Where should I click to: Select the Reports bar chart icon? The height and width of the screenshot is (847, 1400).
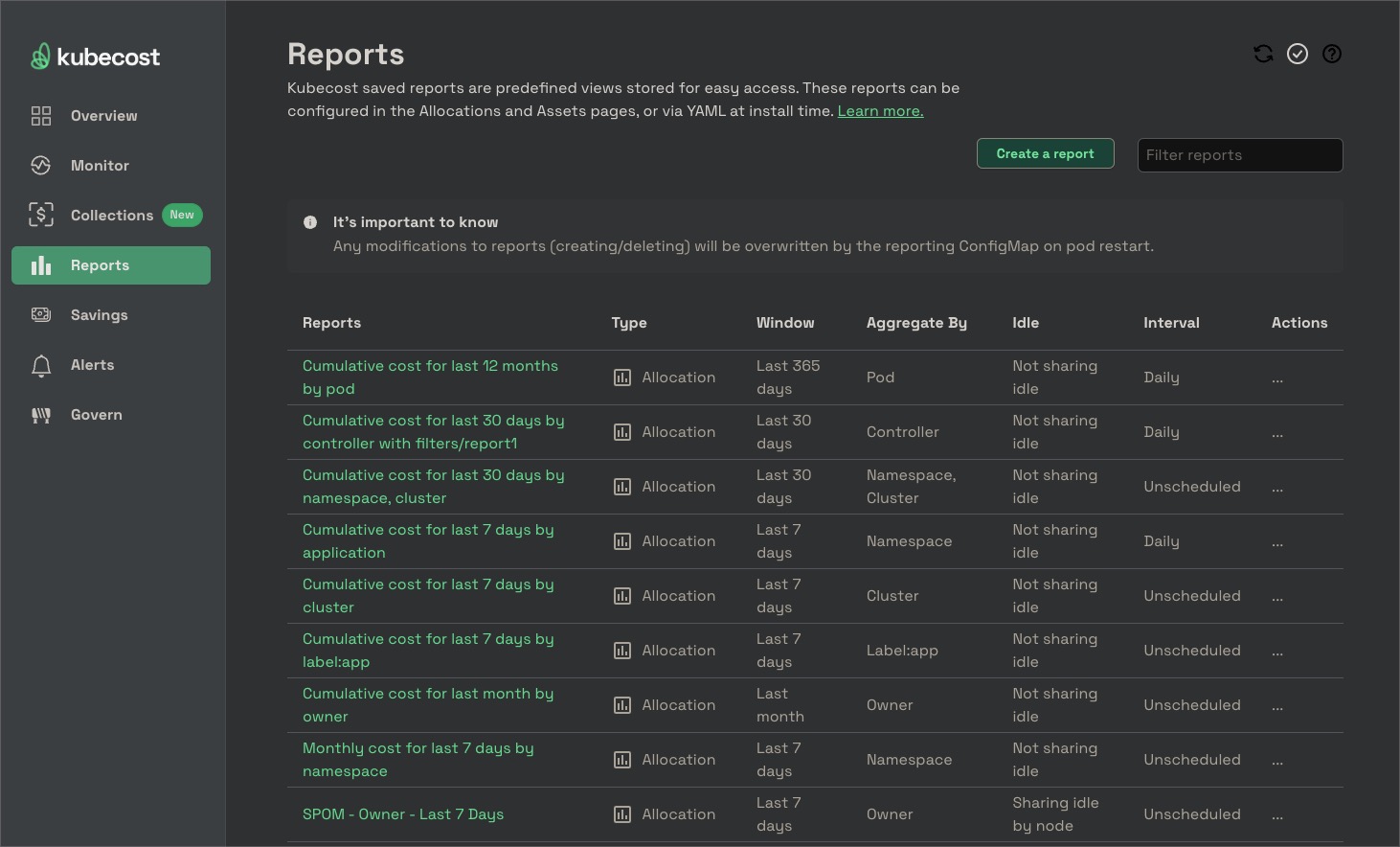[41, 265]
